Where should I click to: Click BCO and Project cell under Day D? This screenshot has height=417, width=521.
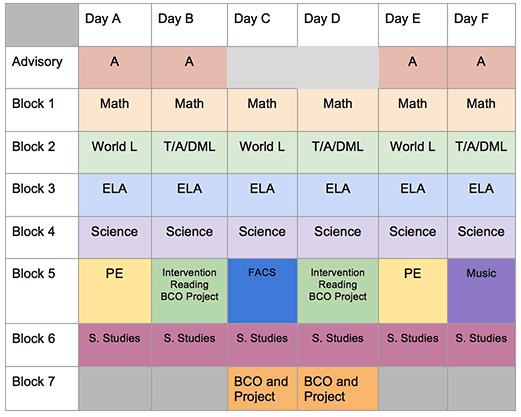(338, 389)
